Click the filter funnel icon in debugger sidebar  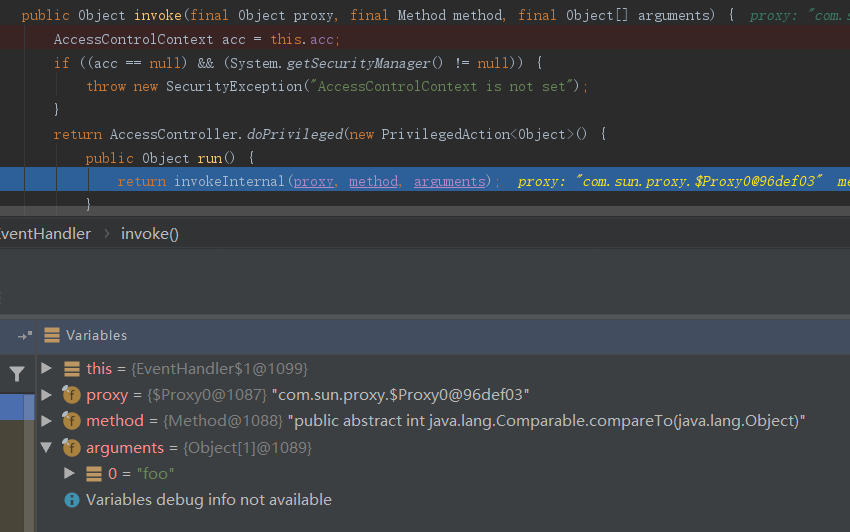tap(17, 374)
